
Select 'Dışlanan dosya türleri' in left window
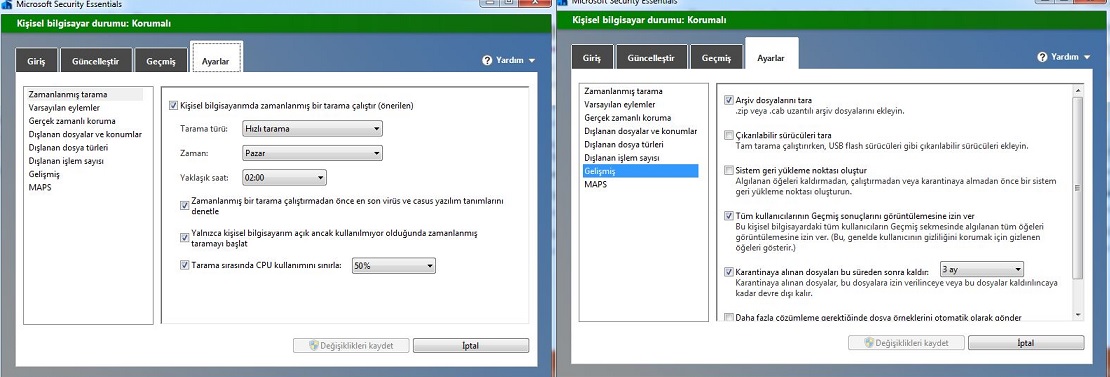point(68,148)
